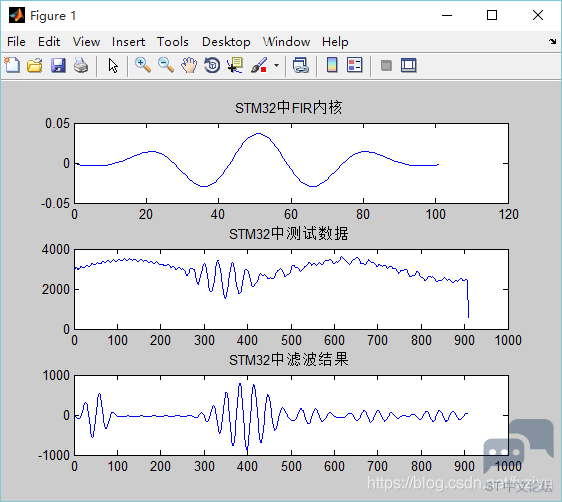Activate the Brush data tool
This screenshot has height=502, width=562.
(259, 66)
